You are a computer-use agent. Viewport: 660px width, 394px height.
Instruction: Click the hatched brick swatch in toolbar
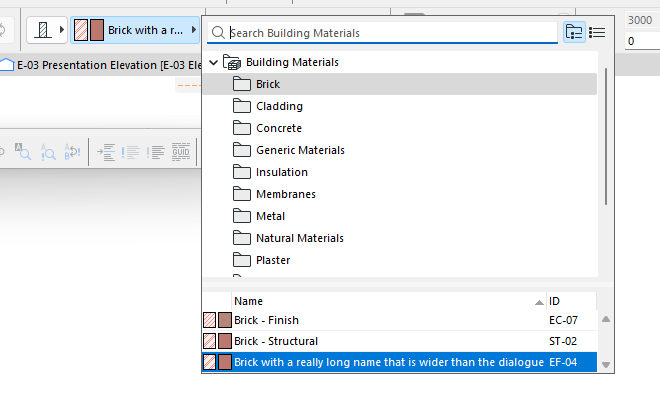tap(81, 30)
